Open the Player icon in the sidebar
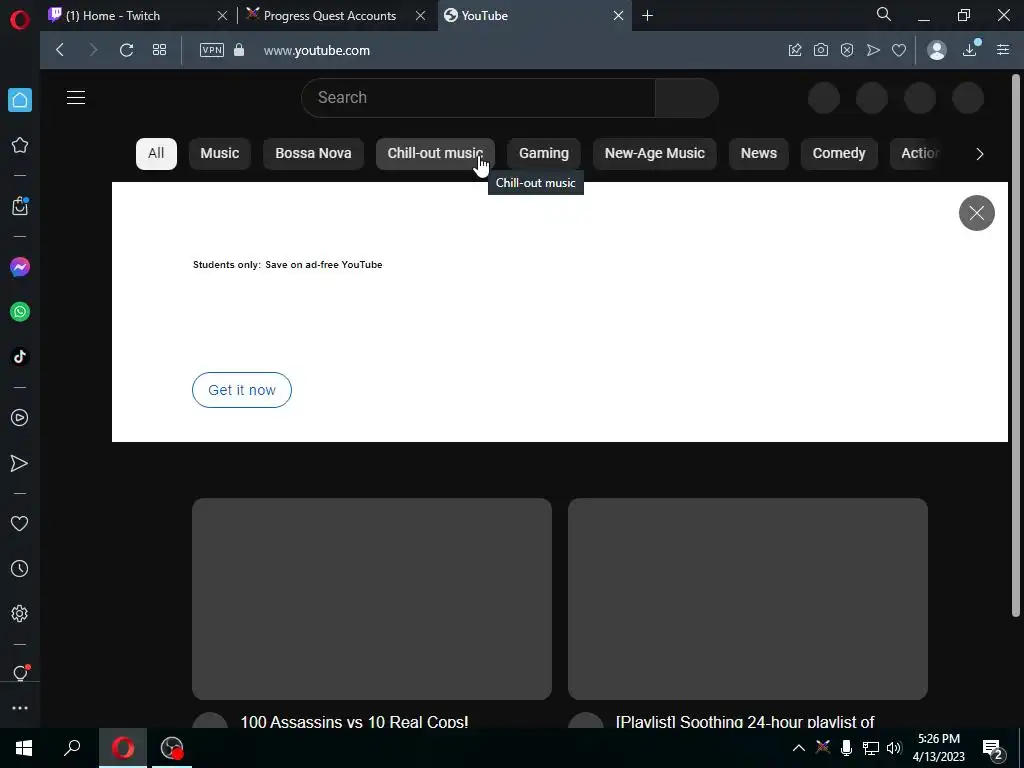This screenshot has width=1024, height=768. tap(20, 417)
